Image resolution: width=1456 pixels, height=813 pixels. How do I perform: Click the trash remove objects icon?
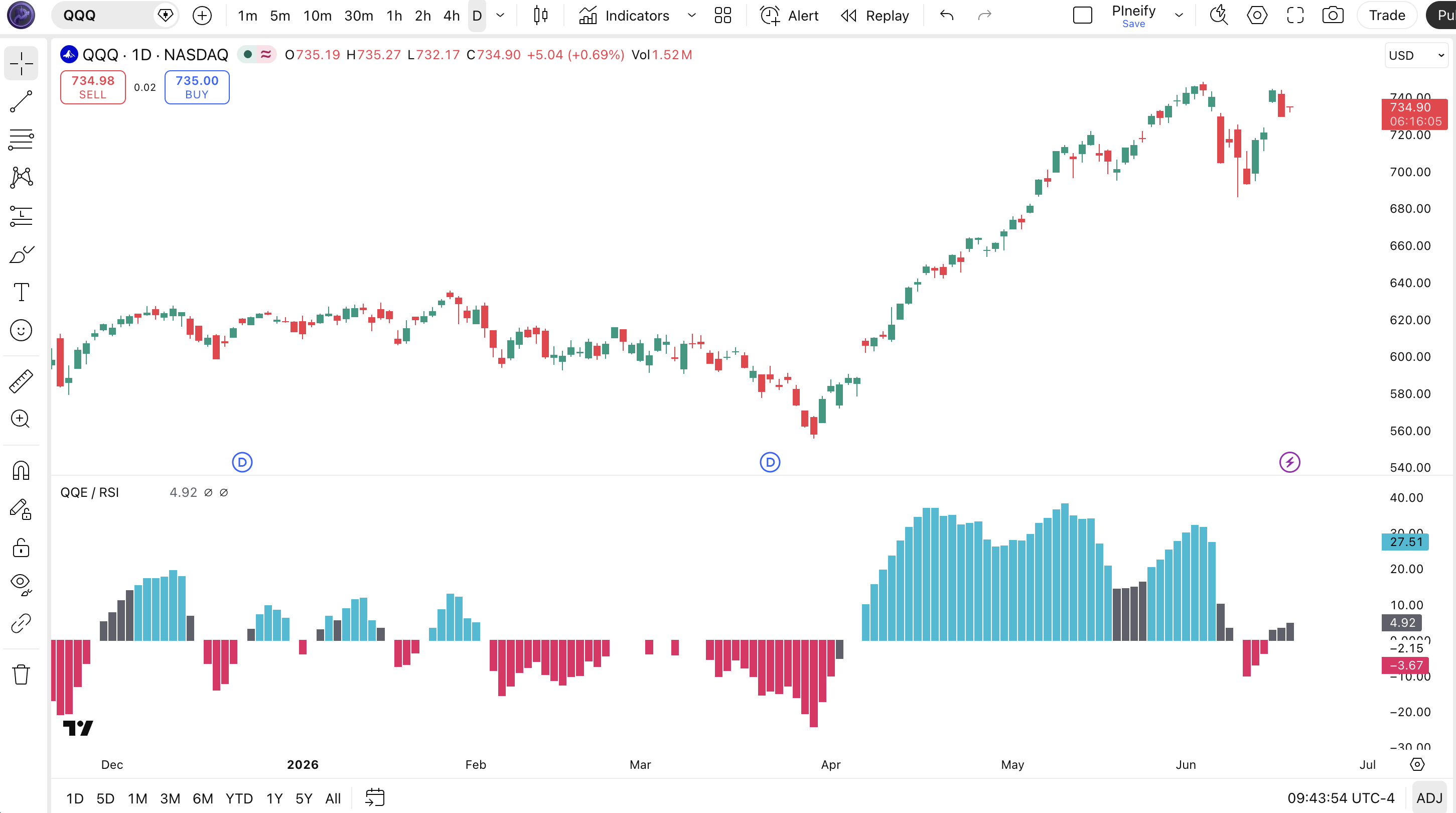21,674
